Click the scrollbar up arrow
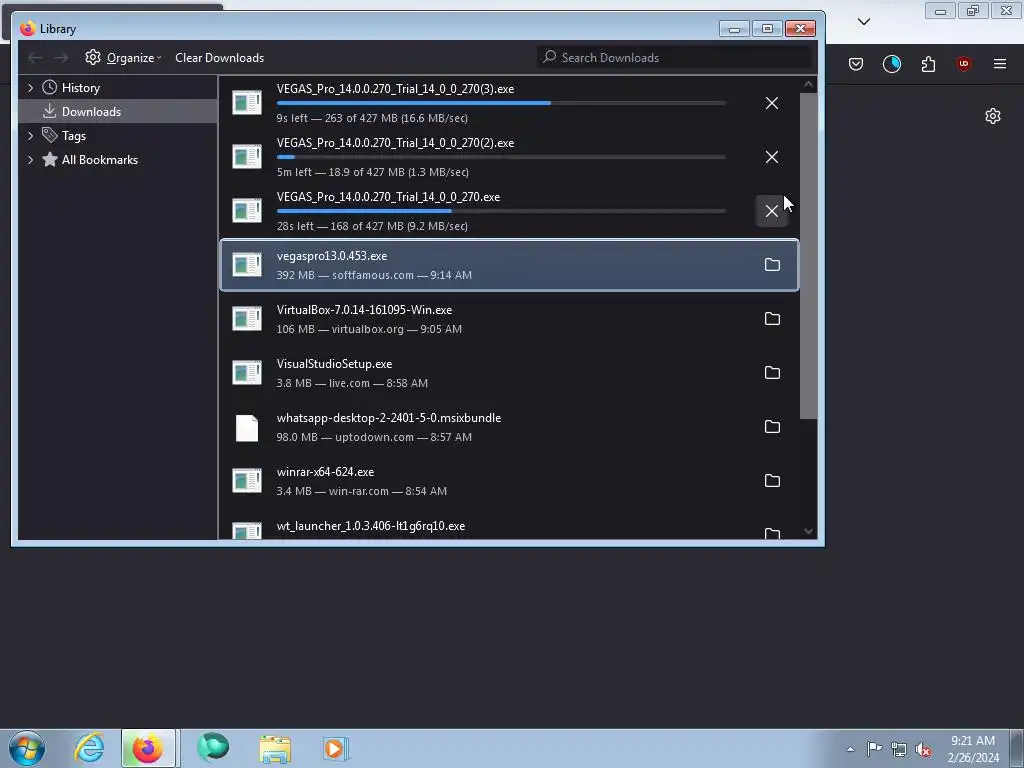This screenshot has height=768, width=1024. click(x=808, y=84)
